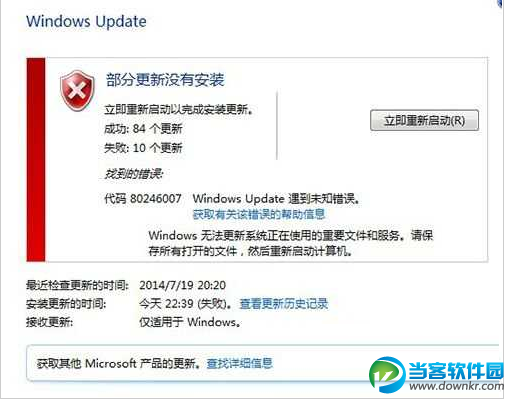Viewport: 505px width, 400px height.
Task: Click the red shield error icon
Action: coord(77,90)
